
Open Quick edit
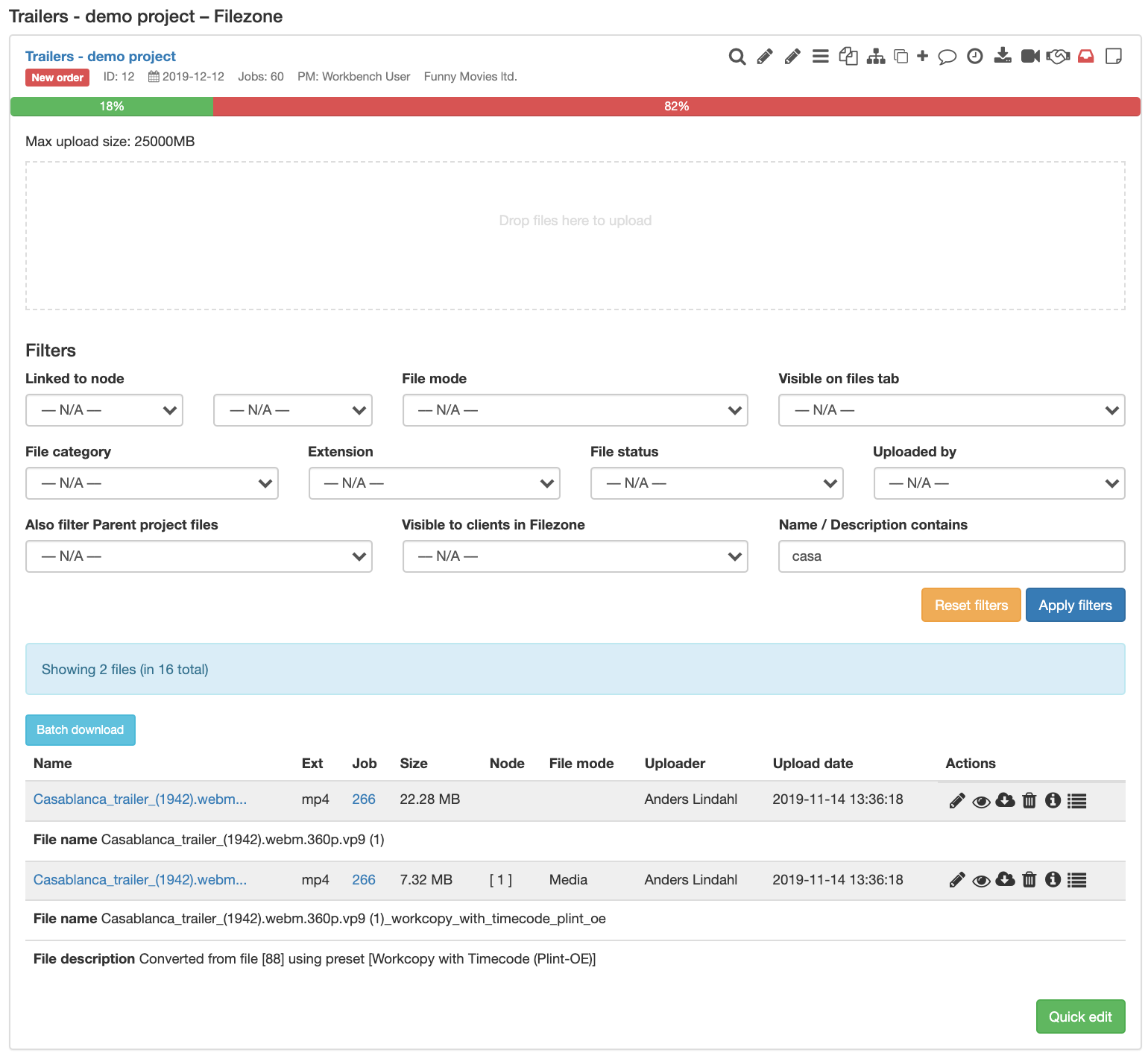(x=1081, y=1016)
